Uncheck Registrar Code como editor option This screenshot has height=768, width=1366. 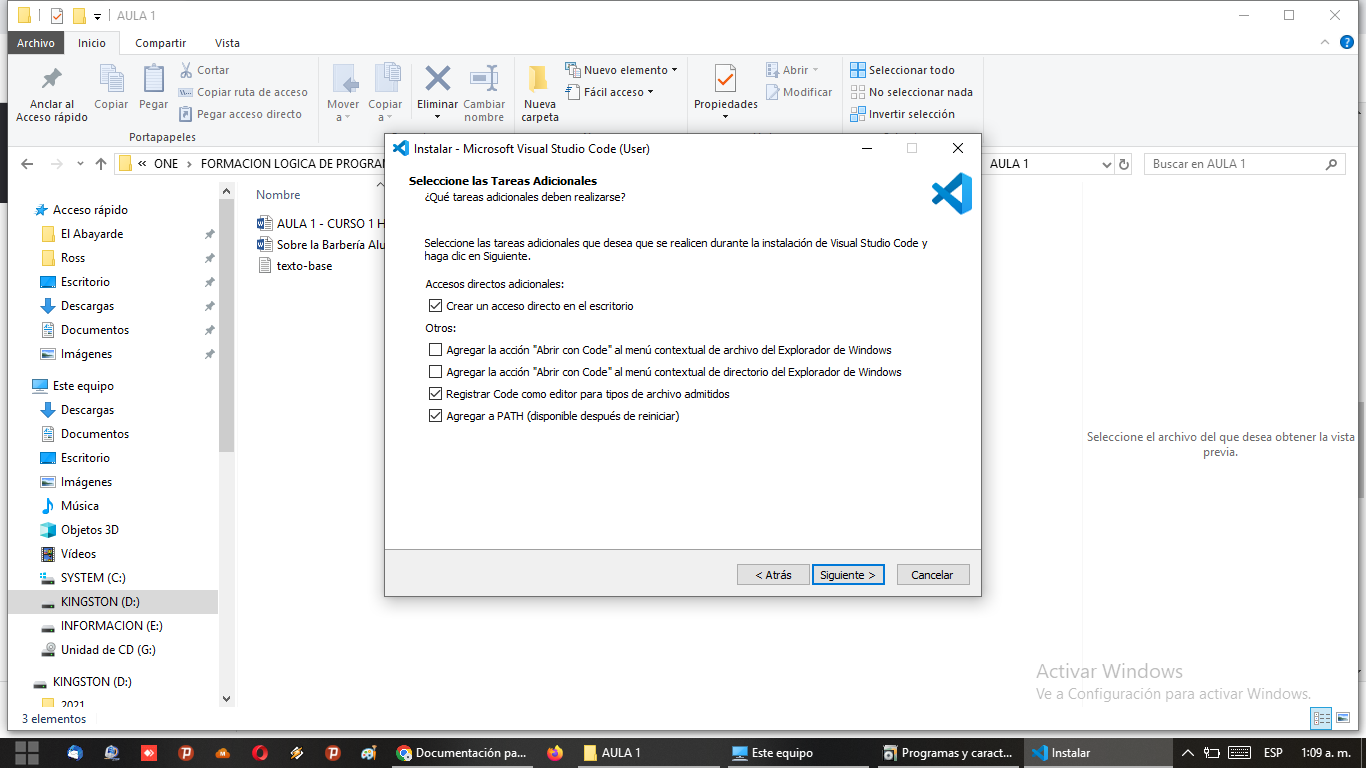[435, 394]
